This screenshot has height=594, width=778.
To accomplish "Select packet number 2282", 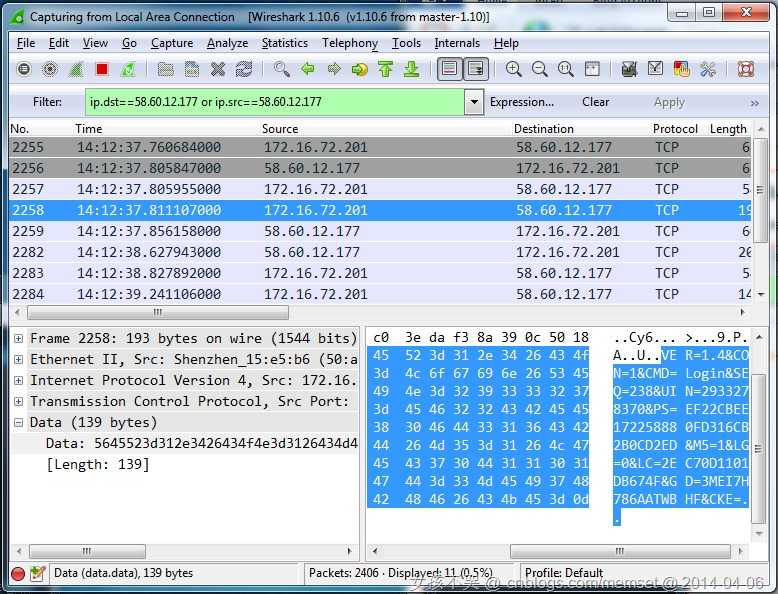I will 380,252.
